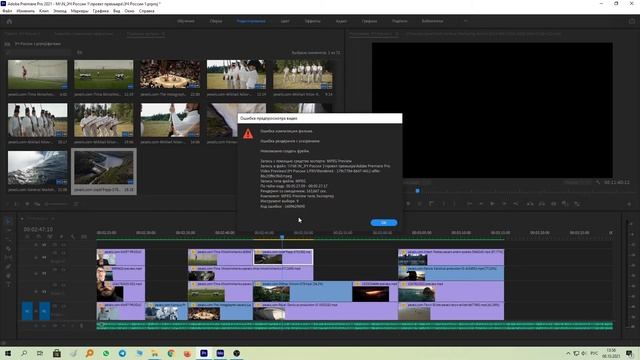This screenshot has height=360, width=640.
Task: Click OK in the preview error dialog
Action: 384,222
